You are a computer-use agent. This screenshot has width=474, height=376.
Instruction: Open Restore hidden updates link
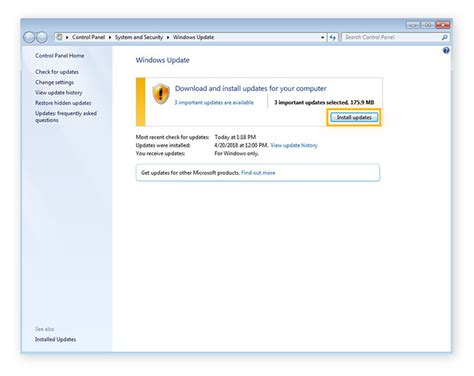point(63,103)
